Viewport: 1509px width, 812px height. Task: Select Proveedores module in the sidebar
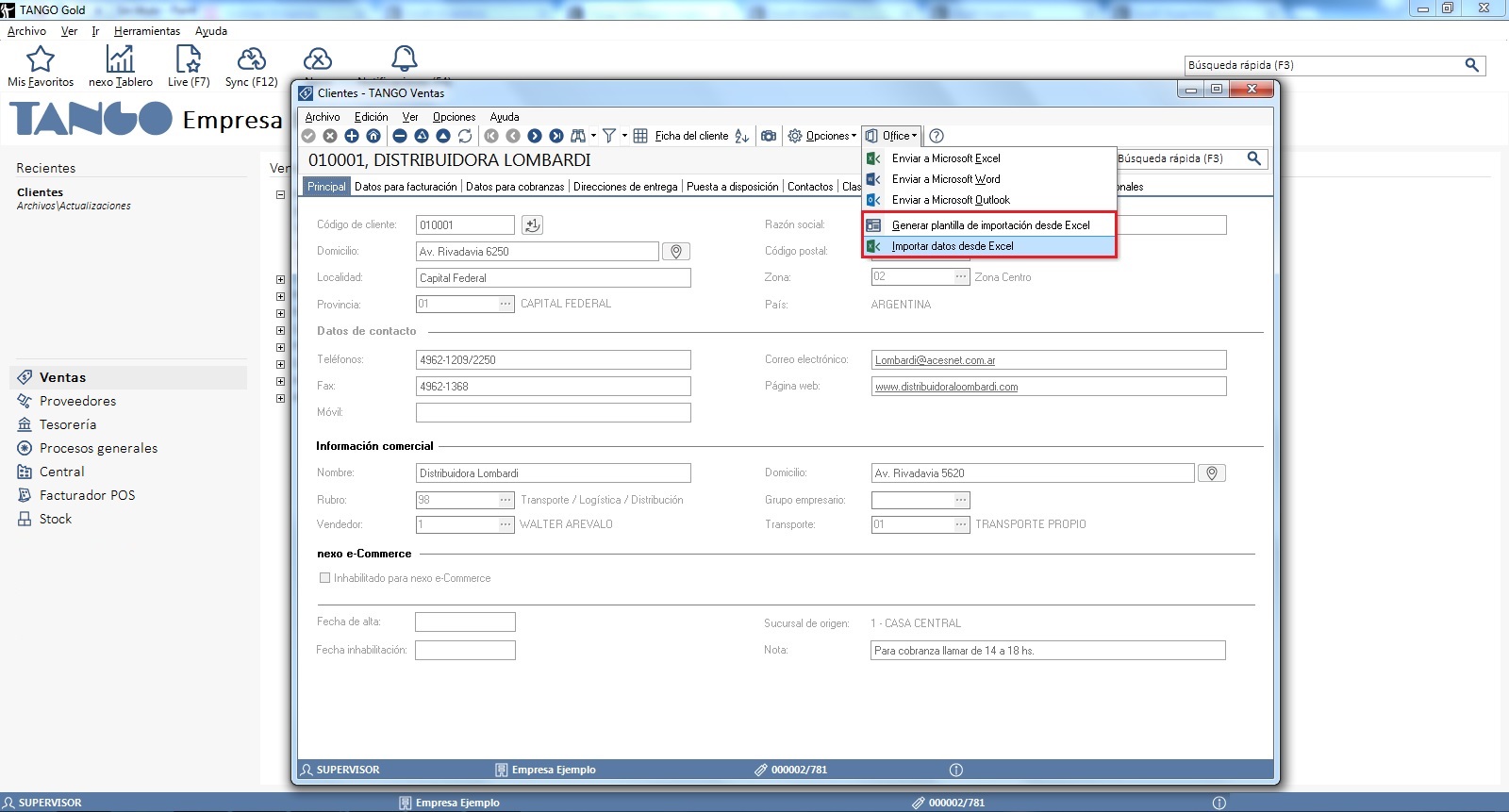77,401
